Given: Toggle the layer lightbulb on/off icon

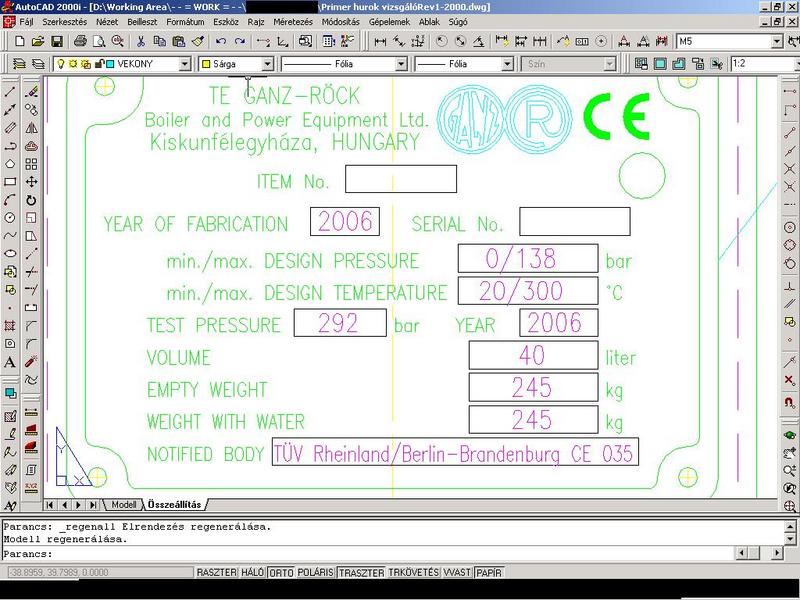Looking at the screenshot, I should click(x=61, y=64).
